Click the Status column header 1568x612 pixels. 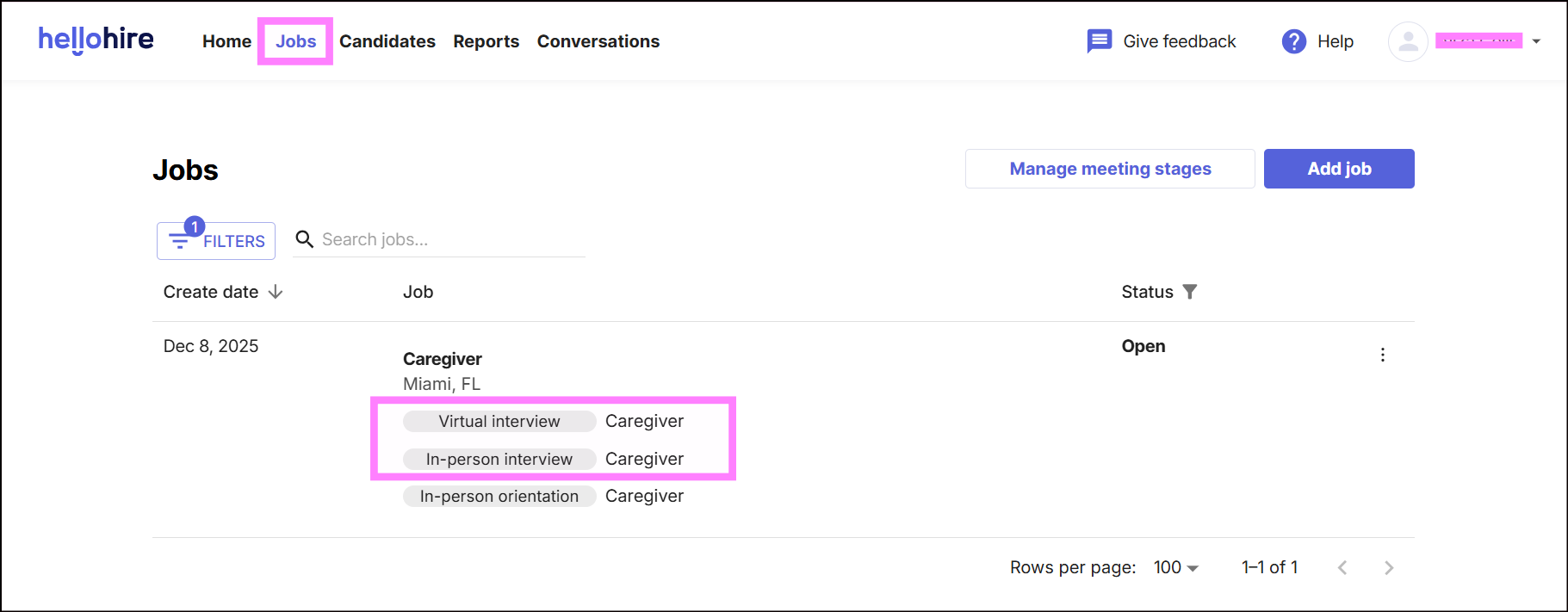point(1147,292)
